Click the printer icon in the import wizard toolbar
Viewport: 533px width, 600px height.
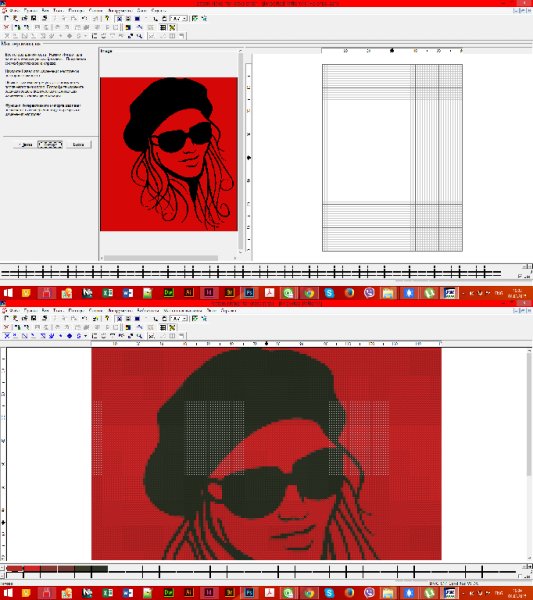tap(44, 18)
